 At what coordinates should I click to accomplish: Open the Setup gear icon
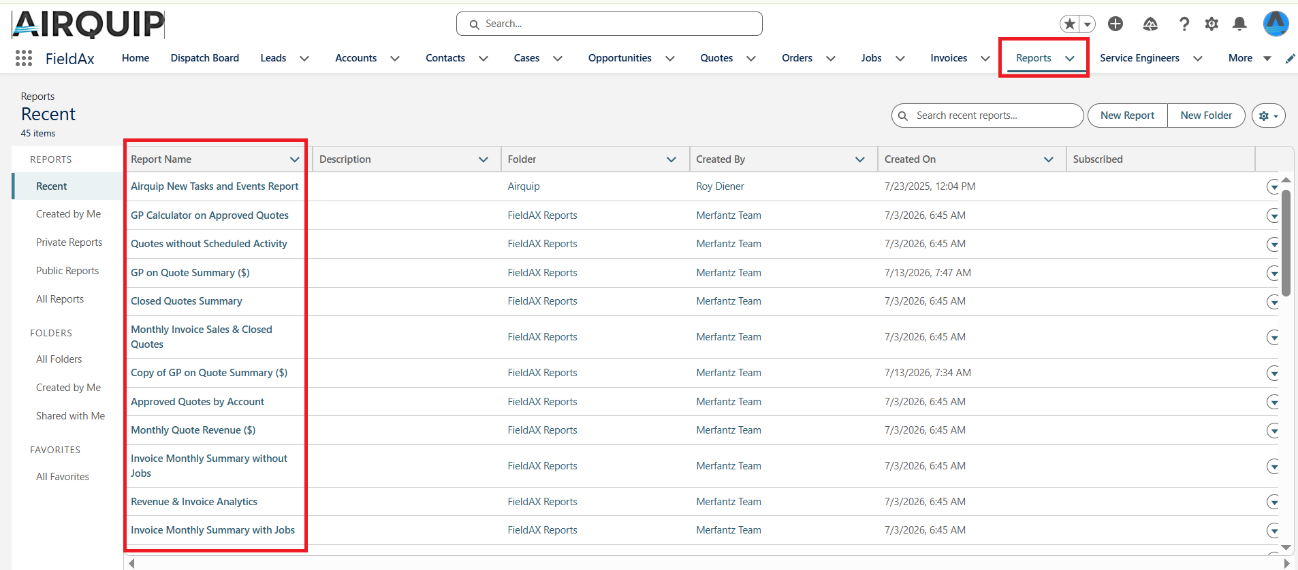[1212, 24]
